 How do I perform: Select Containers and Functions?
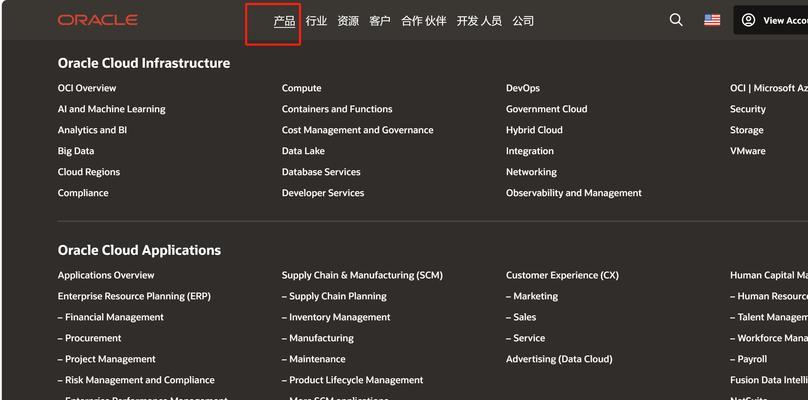point(337,109)
